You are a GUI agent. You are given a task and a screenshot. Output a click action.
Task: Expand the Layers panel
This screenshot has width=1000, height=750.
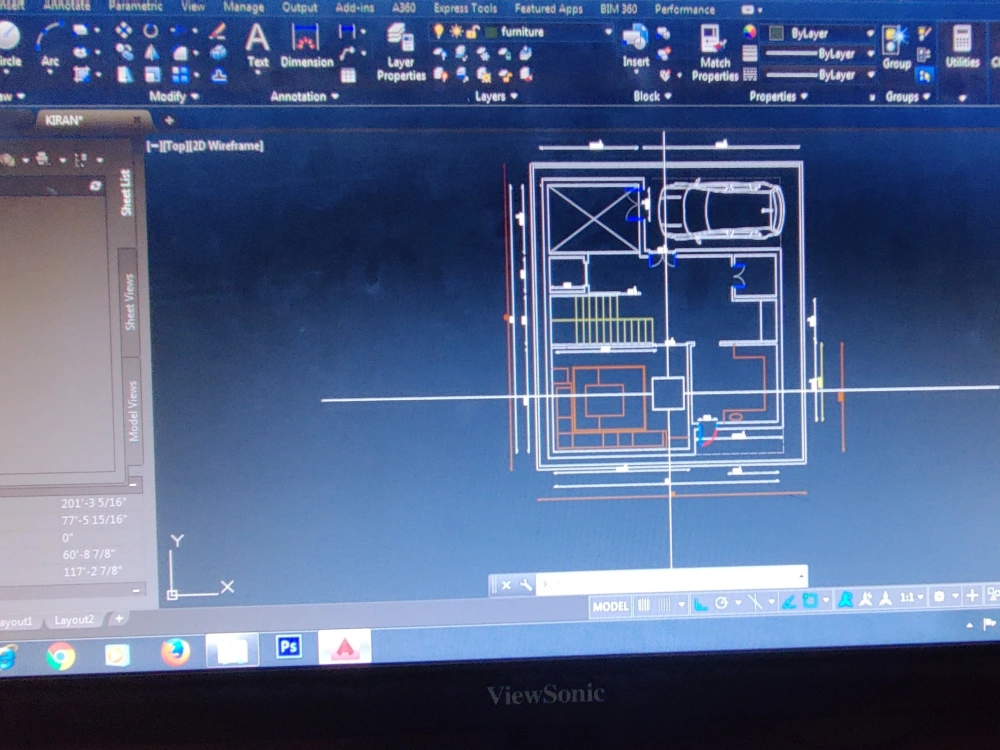point(496,97)
